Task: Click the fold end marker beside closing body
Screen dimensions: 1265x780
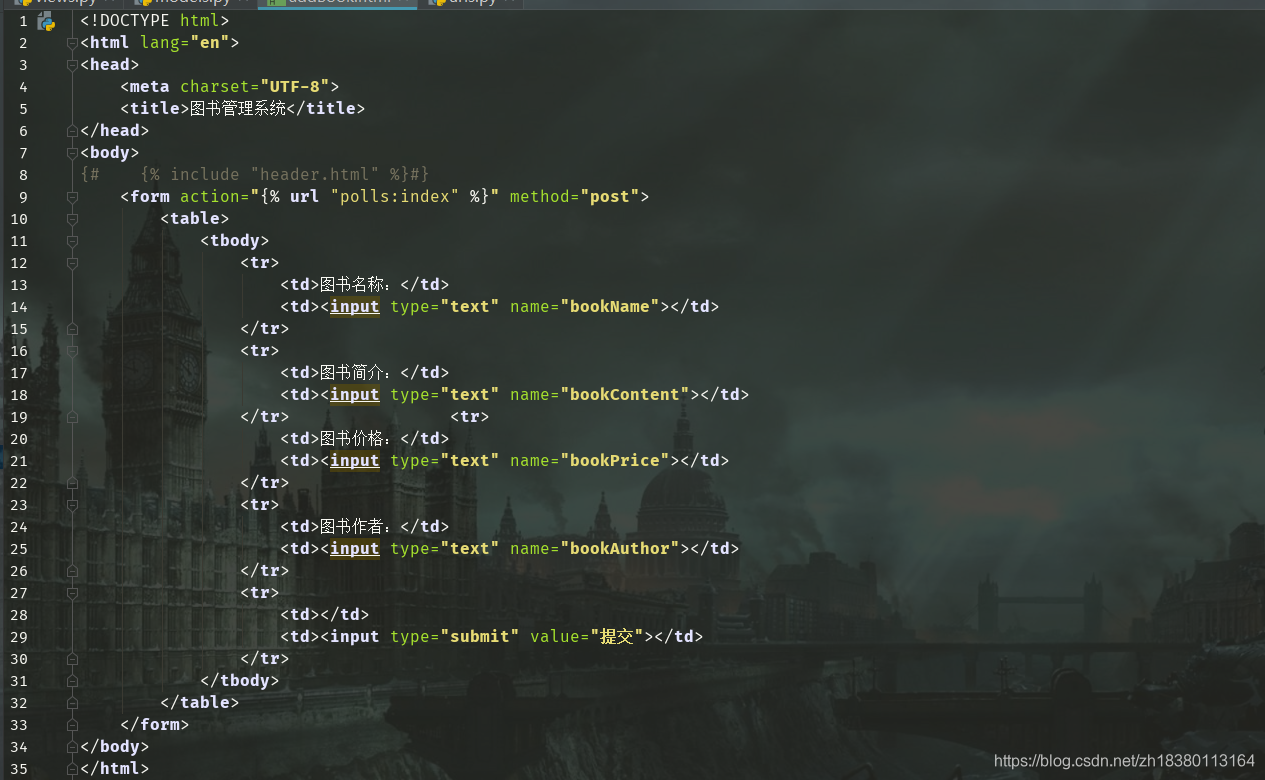Action: 72,747
